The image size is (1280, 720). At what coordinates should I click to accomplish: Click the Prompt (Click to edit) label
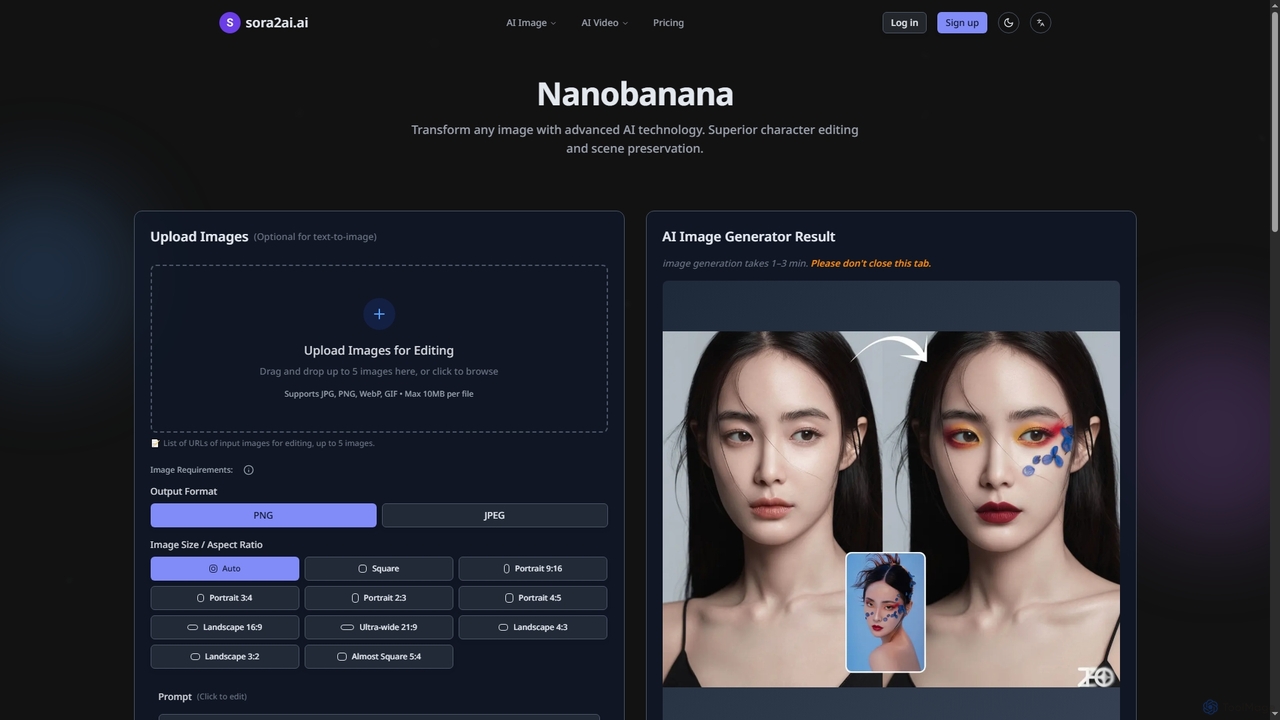click(202, 696)
